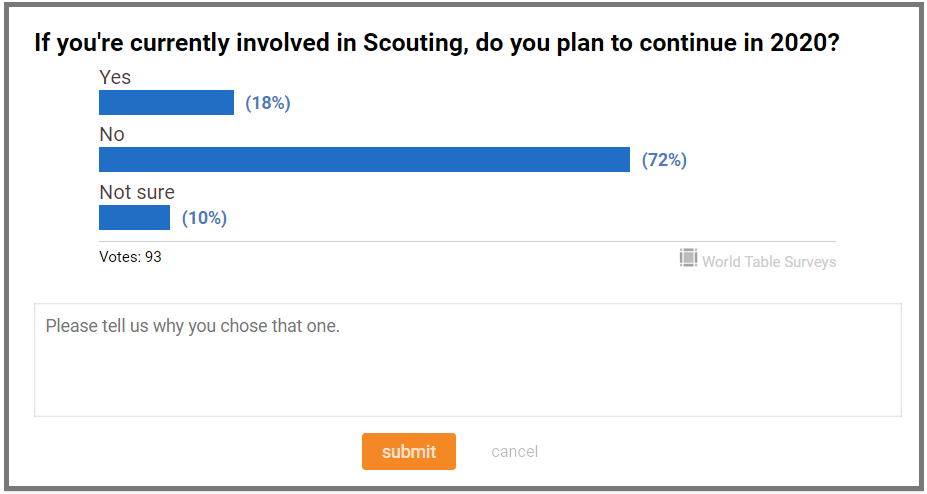Click the (10%) percentage label
This screenshot has width=927, height=494.
point(205,218)
